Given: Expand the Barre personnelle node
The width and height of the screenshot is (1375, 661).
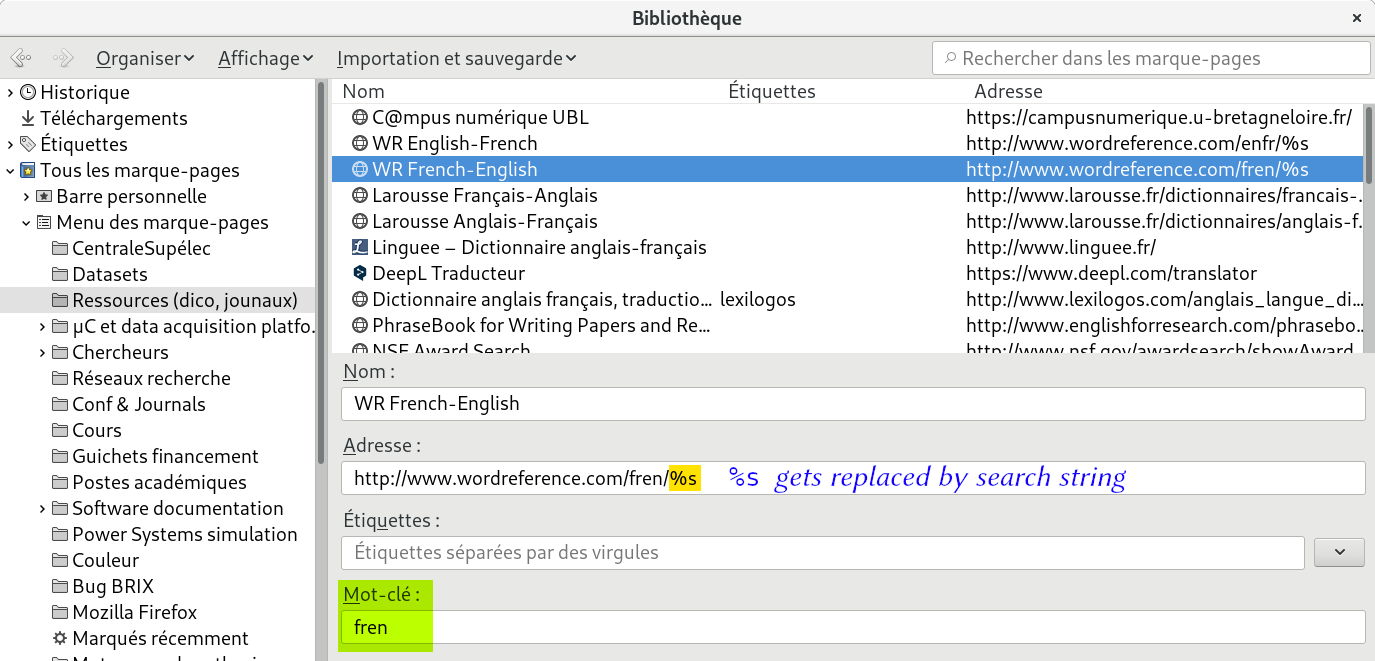Looking at the screenshot, I should click(26, 196).
